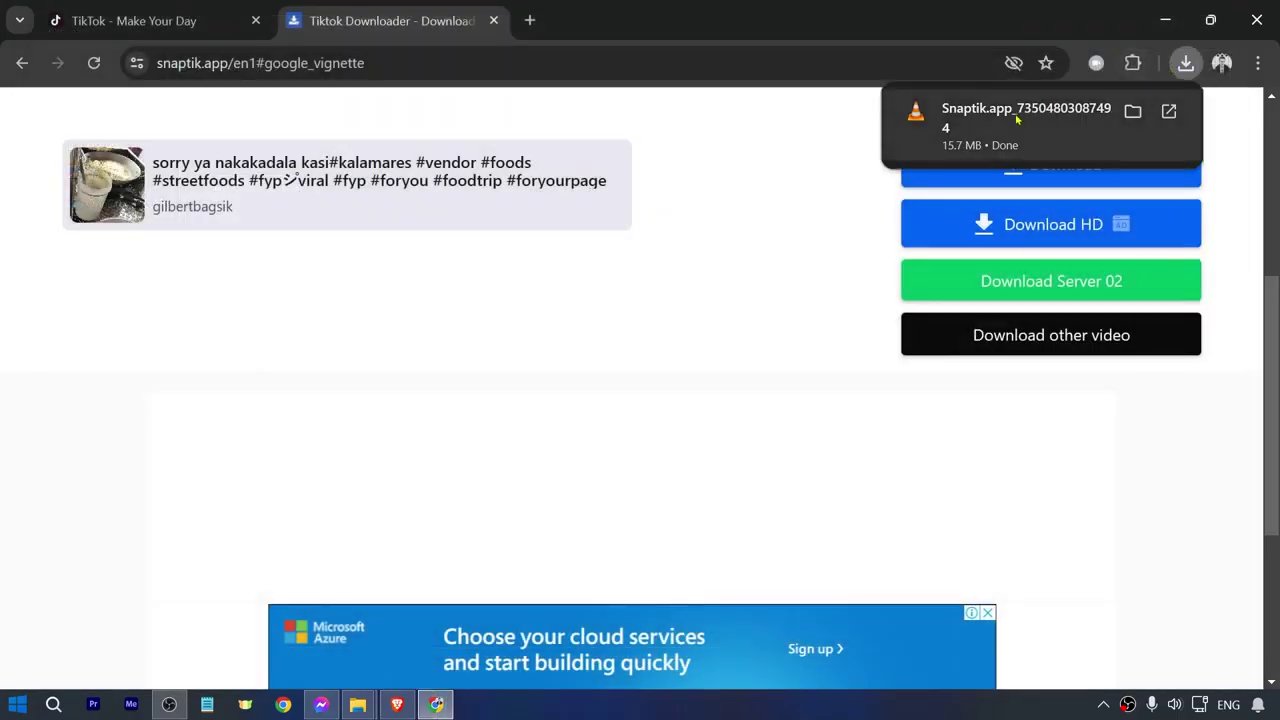The height and width of the screenshot is (720, 1280).
Task: Click the system volume speaker icon
Action: [1174, 705]
